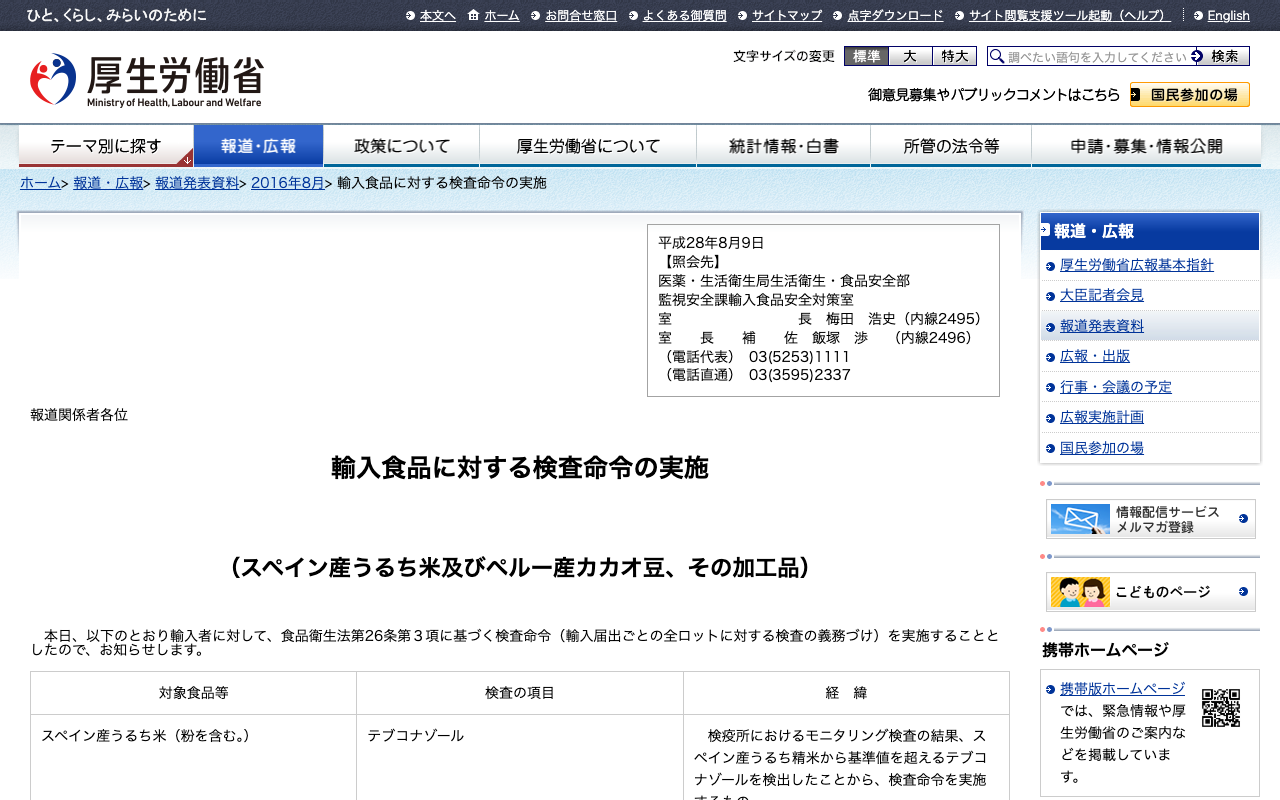Click the 国民参加の場 yellow button
Viewport: 1280px width, 800px height.
coord(1190,95)
